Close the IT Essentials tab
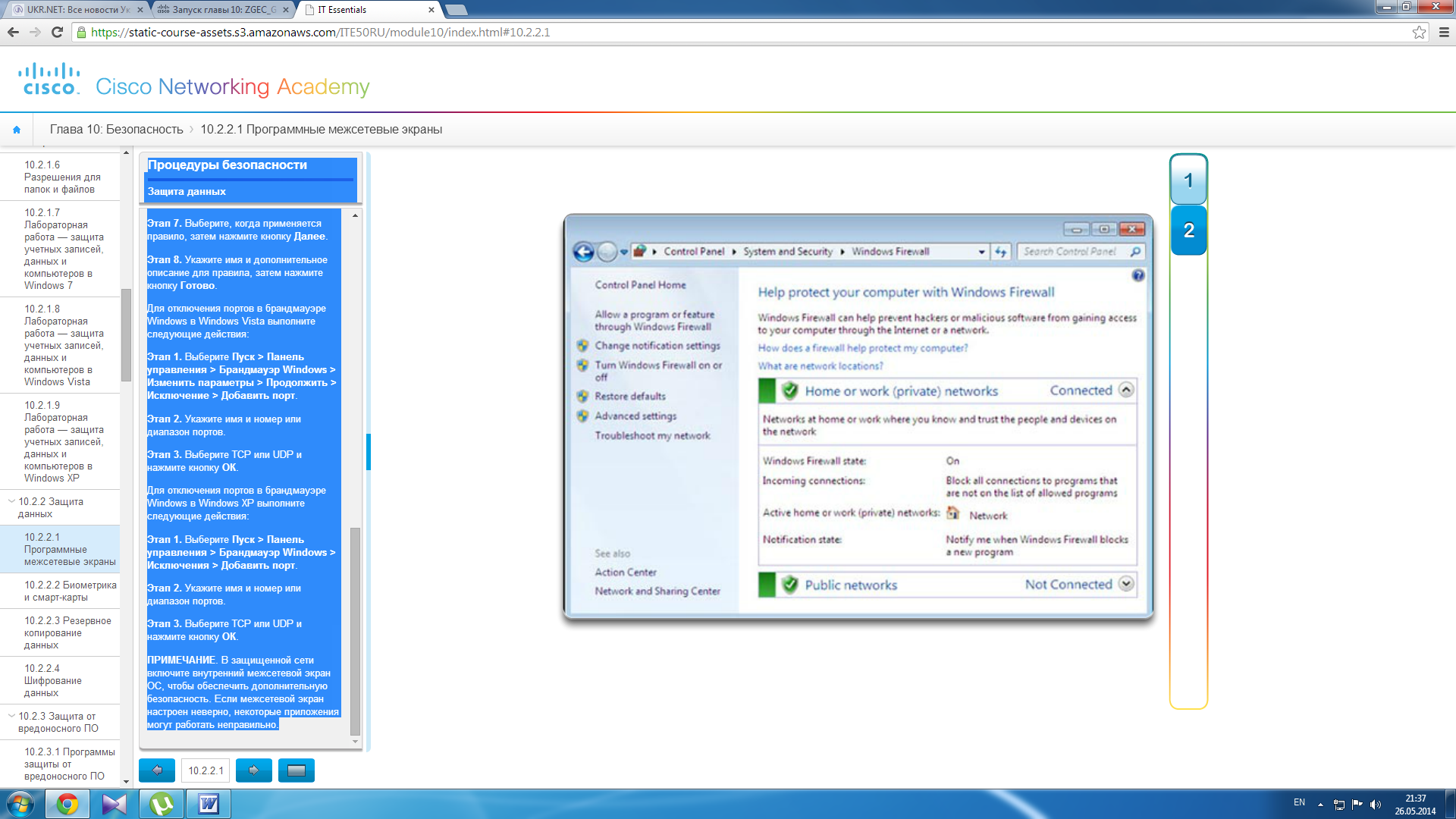Image resolution: width=1456 pixels, height=819 pixels. point(431,10)
